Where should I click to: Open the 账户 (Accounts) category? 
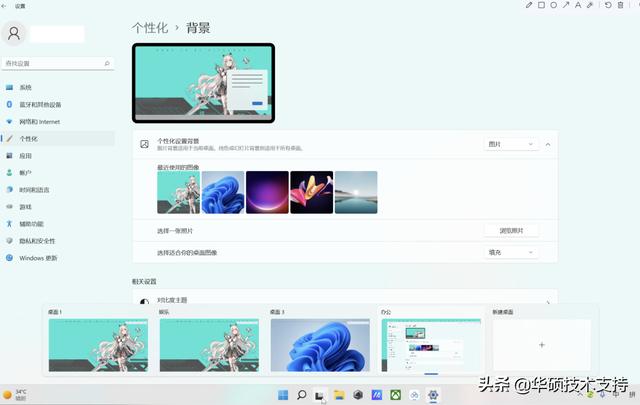point(58,173)
